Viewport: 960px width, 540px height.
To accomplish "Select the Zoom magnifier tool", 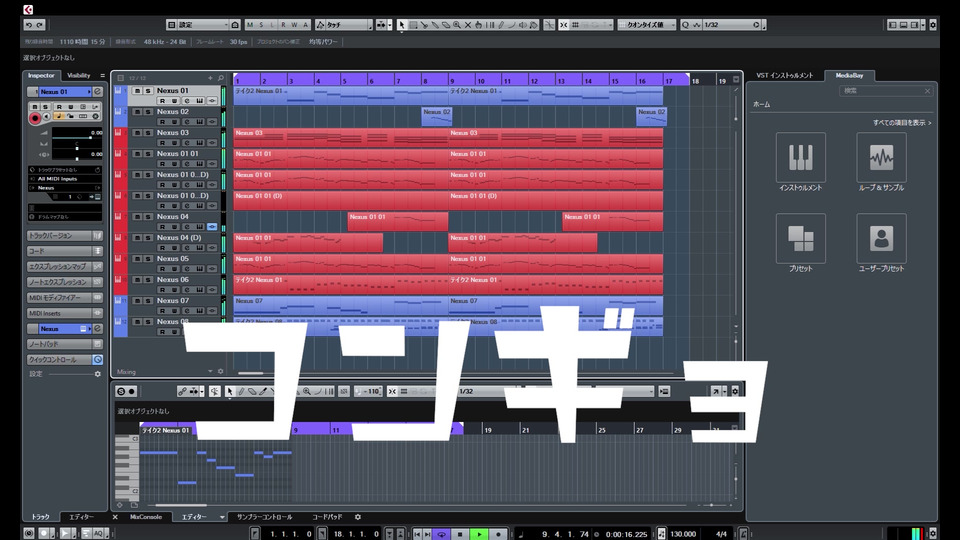I will point(457,24).
